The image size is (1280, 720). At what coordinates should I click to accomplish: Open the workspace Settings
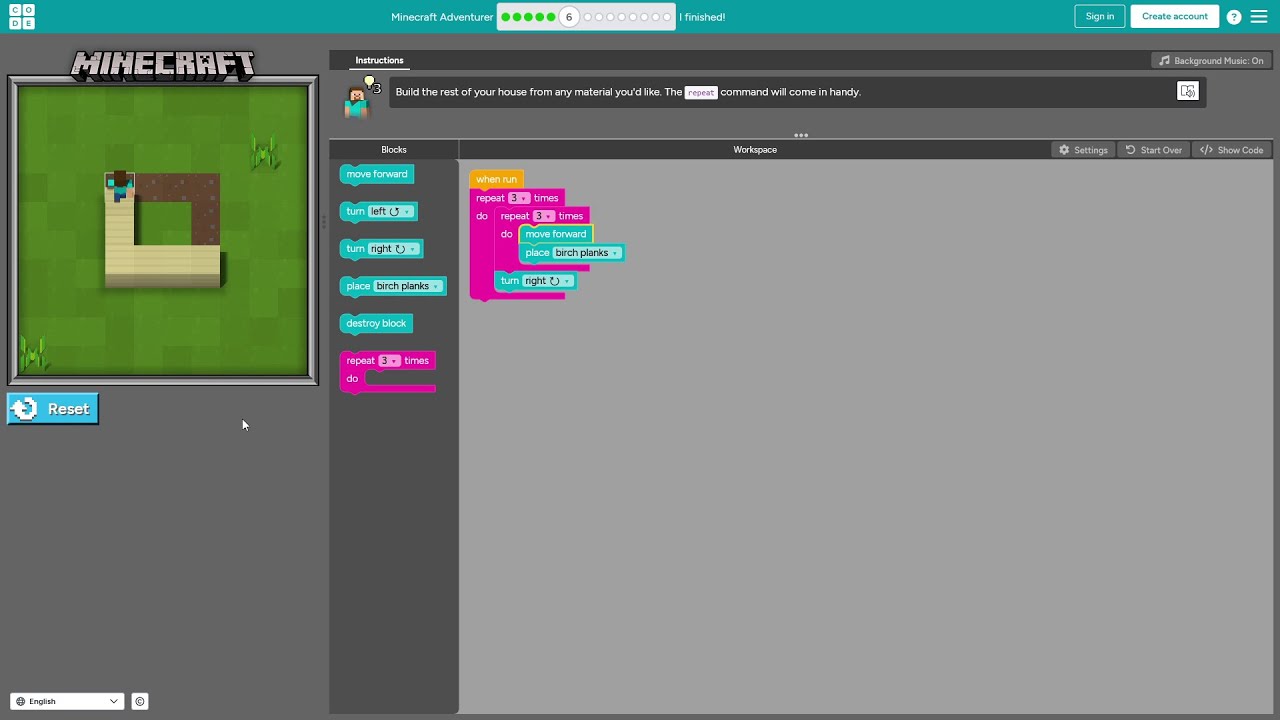click(1083, 150)
